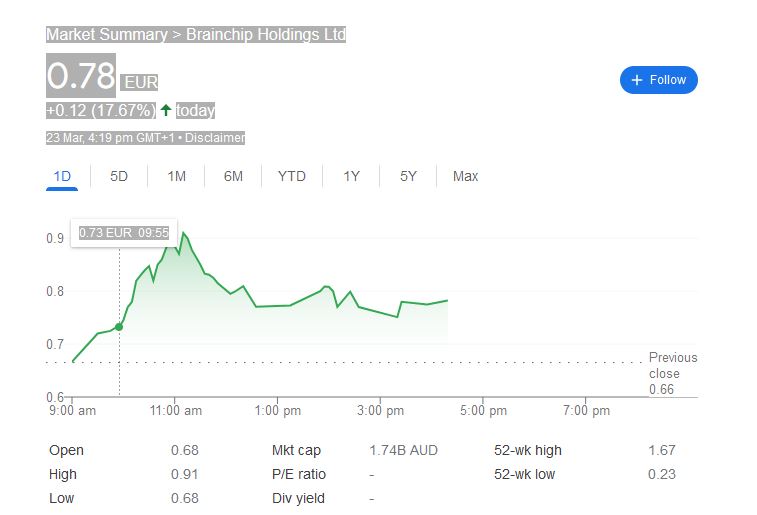Click the 3:00 pm axis label
Image resolution: width=757 pixels, height=515 pixels.
380,411
